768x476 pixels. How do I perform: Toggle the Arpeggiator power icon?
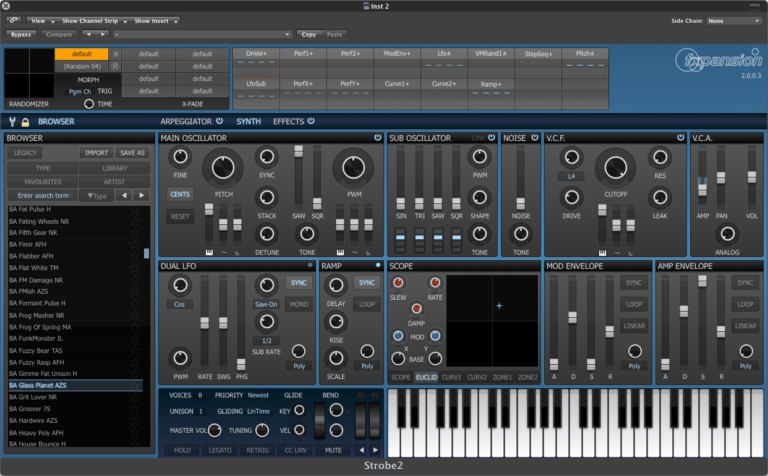pyautogui.click(x=219, y=121)
